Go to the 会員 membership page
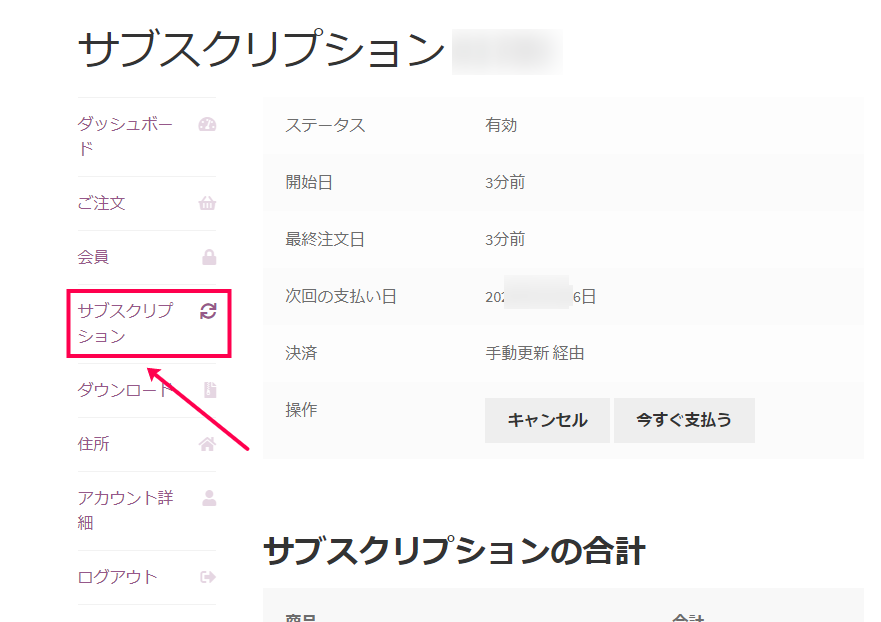 (x=93, y=257)
